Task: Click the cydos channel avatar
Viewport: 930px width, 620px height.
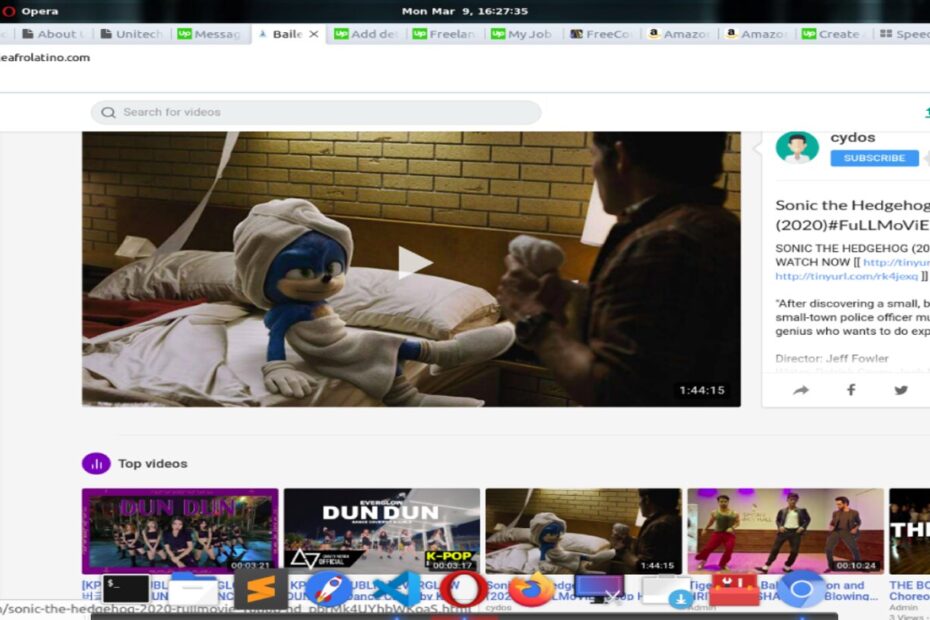Action: (797, 148)
